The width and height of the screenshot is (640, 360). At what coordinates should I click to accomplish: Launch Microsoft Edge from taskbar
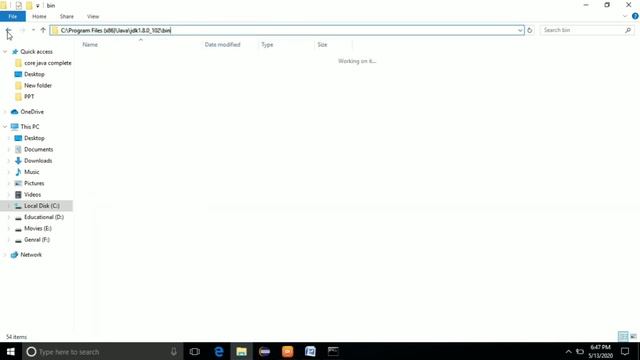219,351
